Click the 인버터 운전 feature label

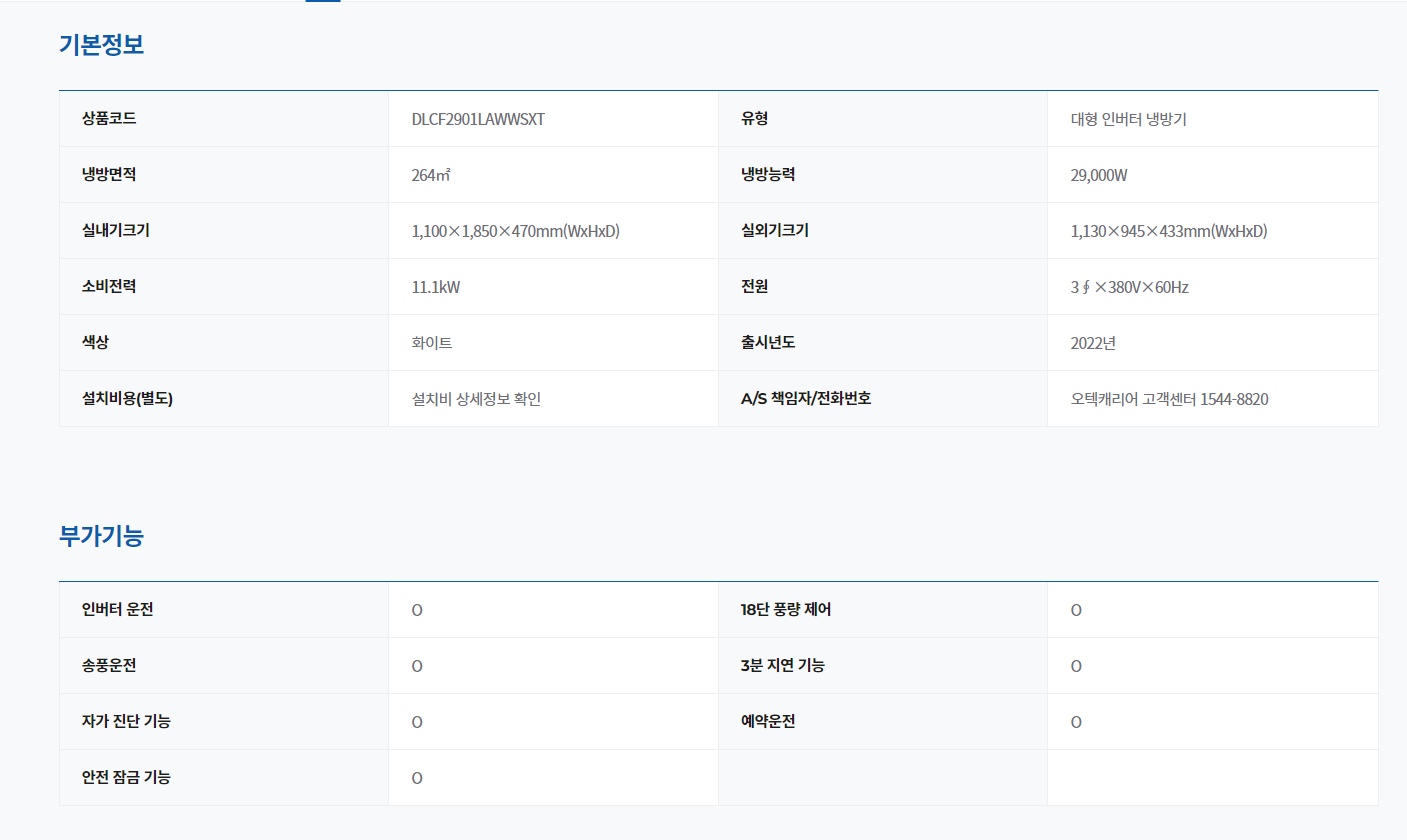(118, 609)
